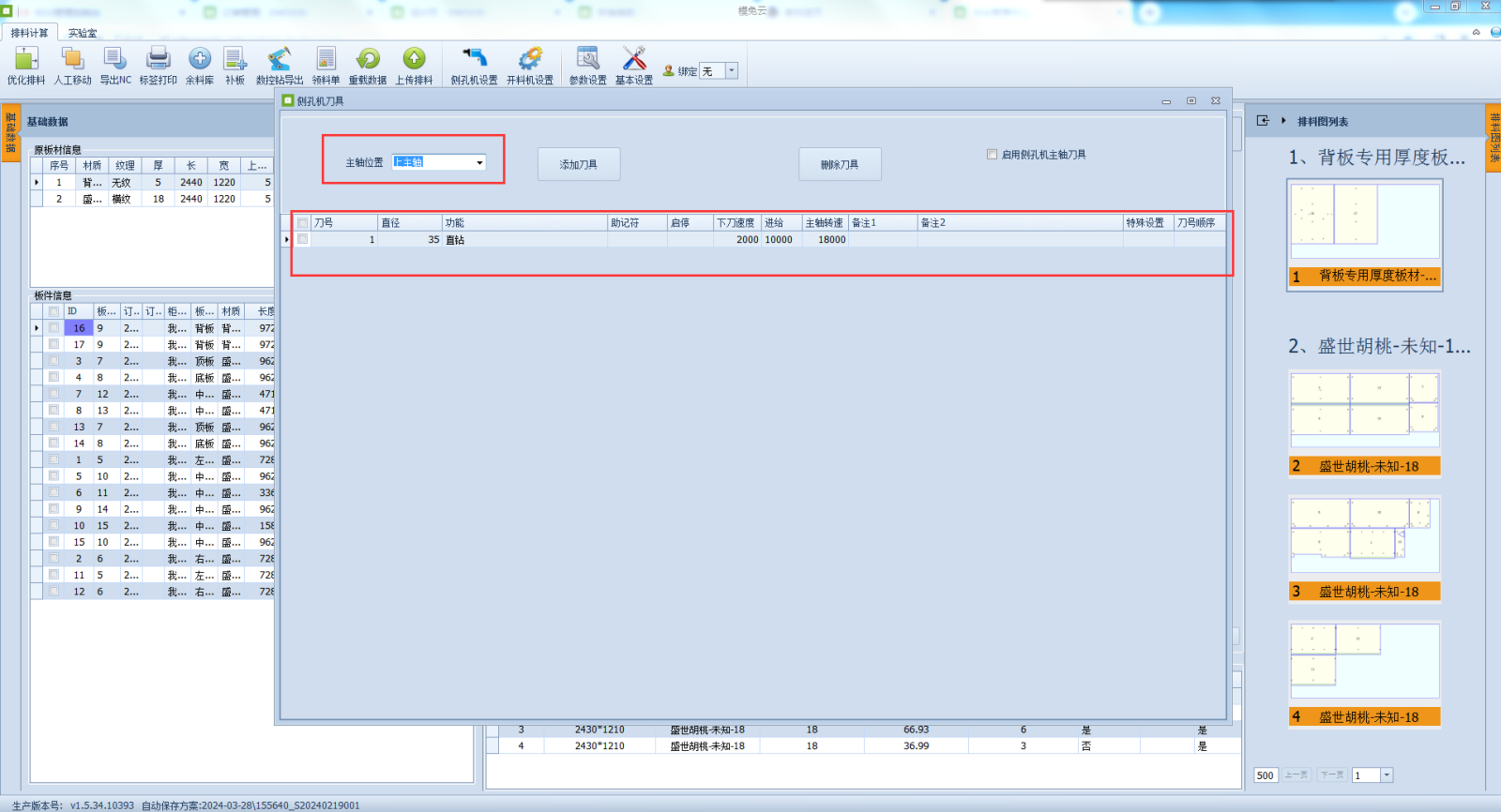
Task: Check the box for part ID 14
Action: tap(53, 443)
